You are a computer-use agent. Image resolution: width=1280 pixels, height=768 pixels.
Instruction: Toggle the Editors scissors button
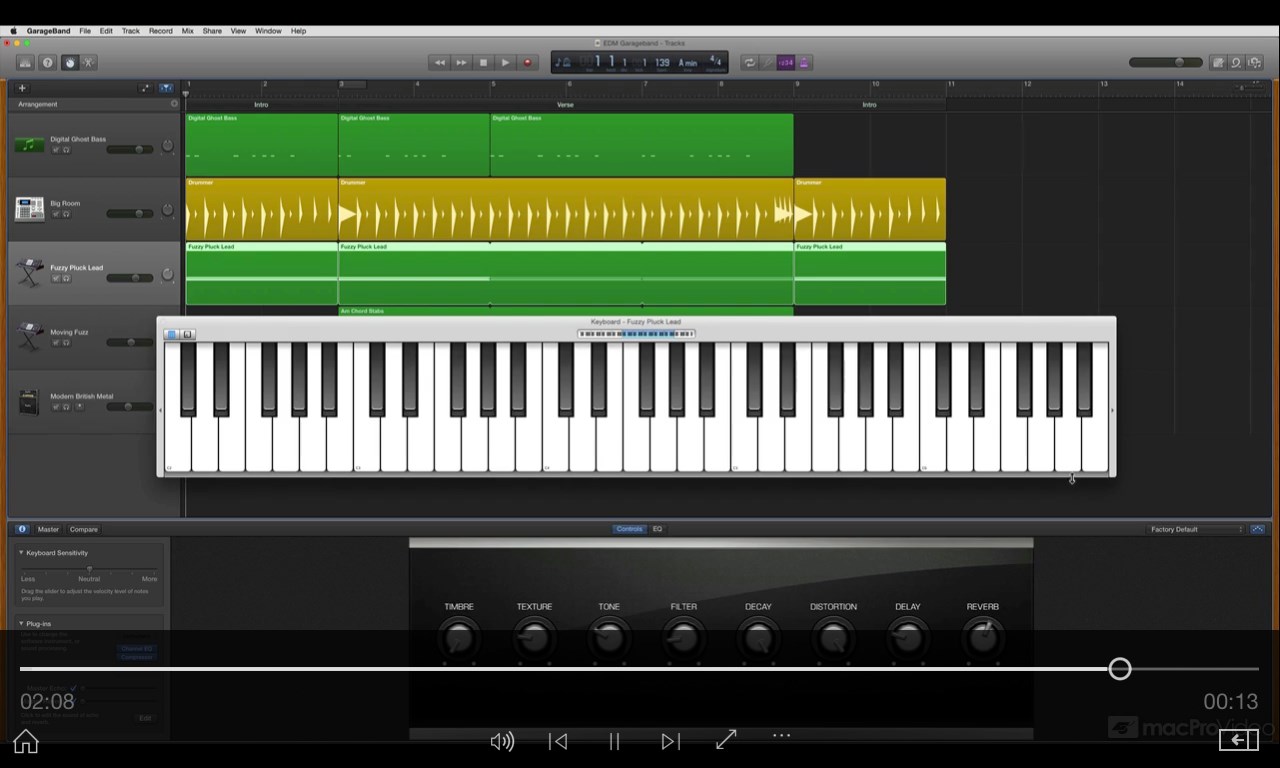[88, 63]
